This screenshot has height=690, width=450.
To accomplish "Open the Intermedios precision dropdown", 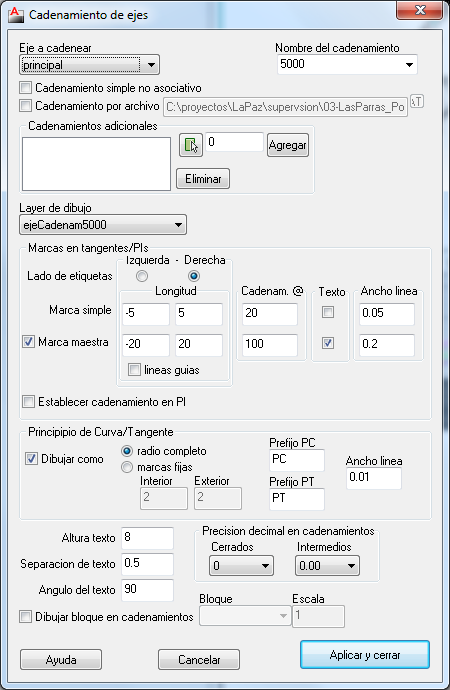I will click(x=327, y=565).
